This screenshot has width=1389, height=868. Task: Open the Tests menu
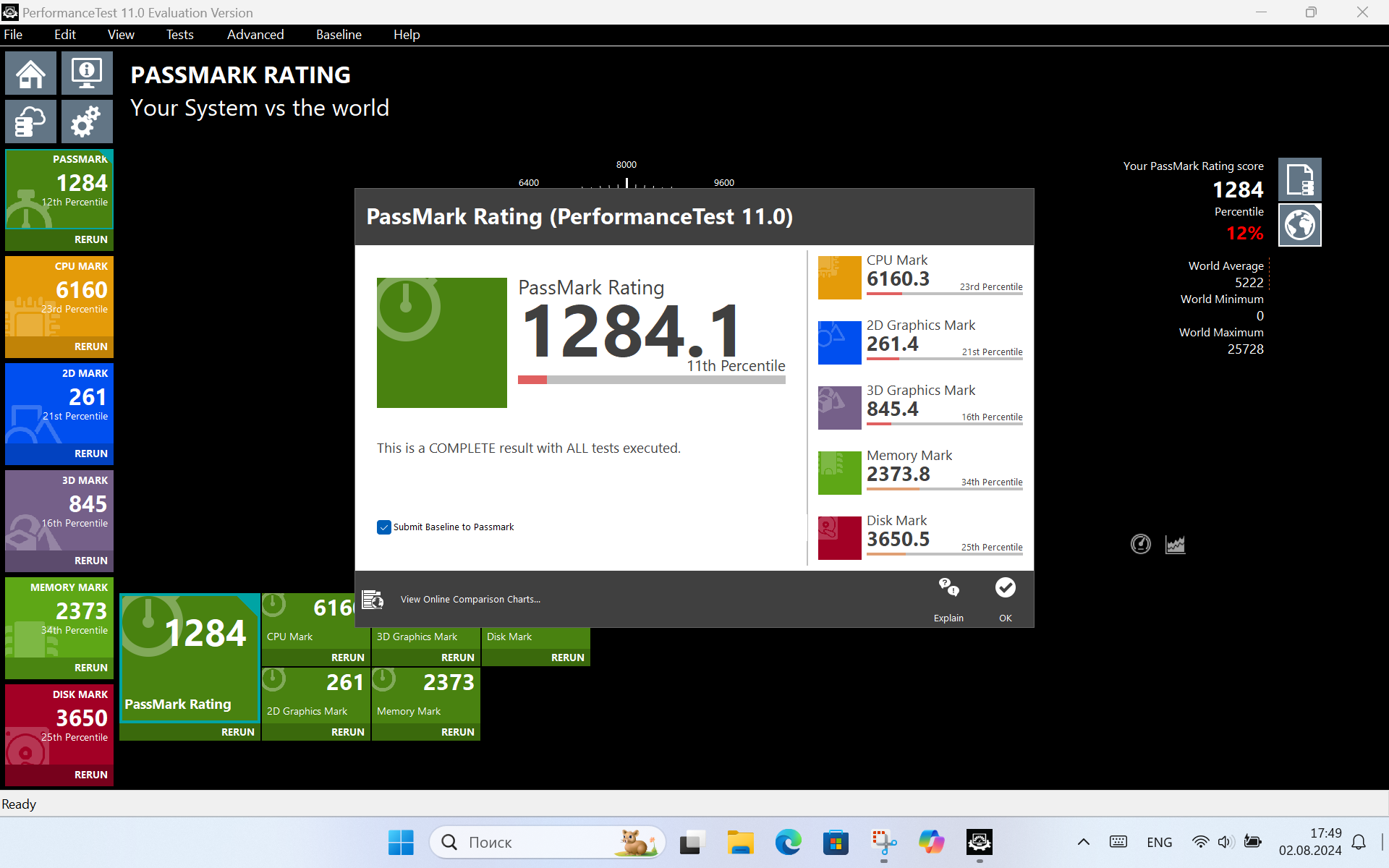pyautogui.click(x=179, y=35)
